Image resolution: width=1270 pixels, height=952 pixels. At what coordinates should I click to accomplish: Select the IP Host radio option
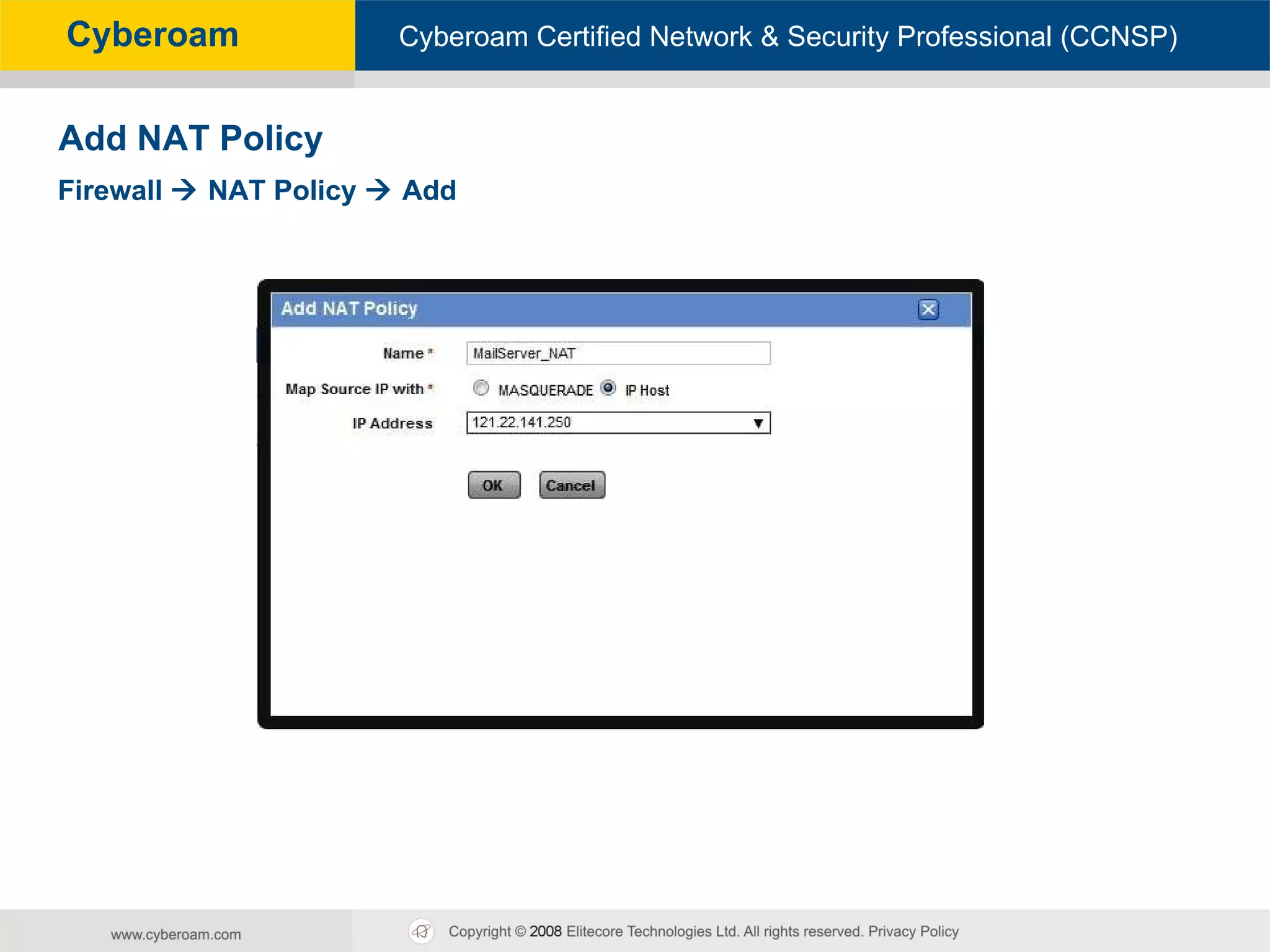tap(608, 388)
